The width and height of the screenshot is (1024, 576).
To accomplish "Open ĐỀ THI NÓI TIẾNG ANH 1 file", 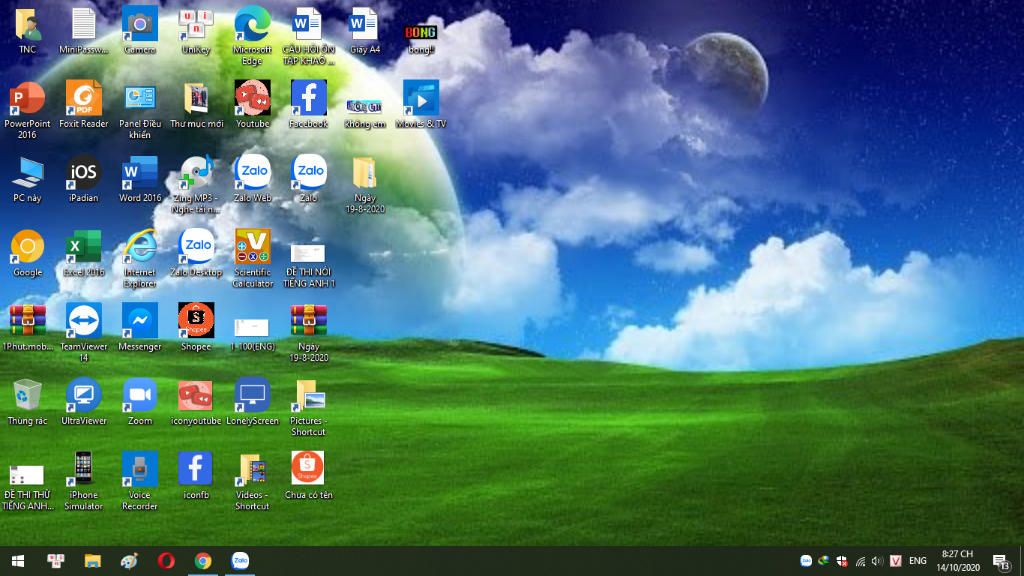I will [308, 253].
